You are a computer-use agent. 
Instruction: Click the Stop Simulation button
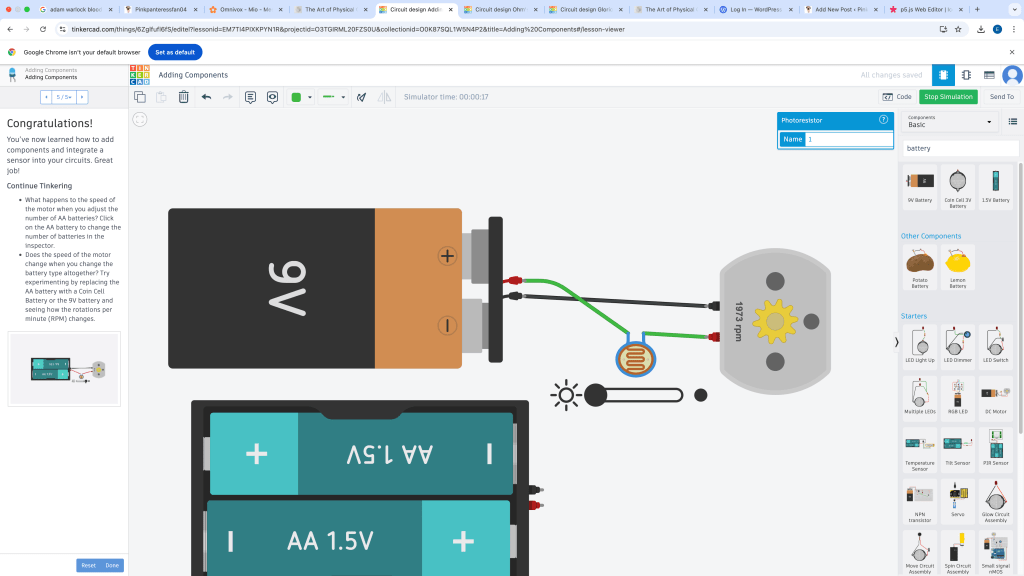[x=947, y=97]
